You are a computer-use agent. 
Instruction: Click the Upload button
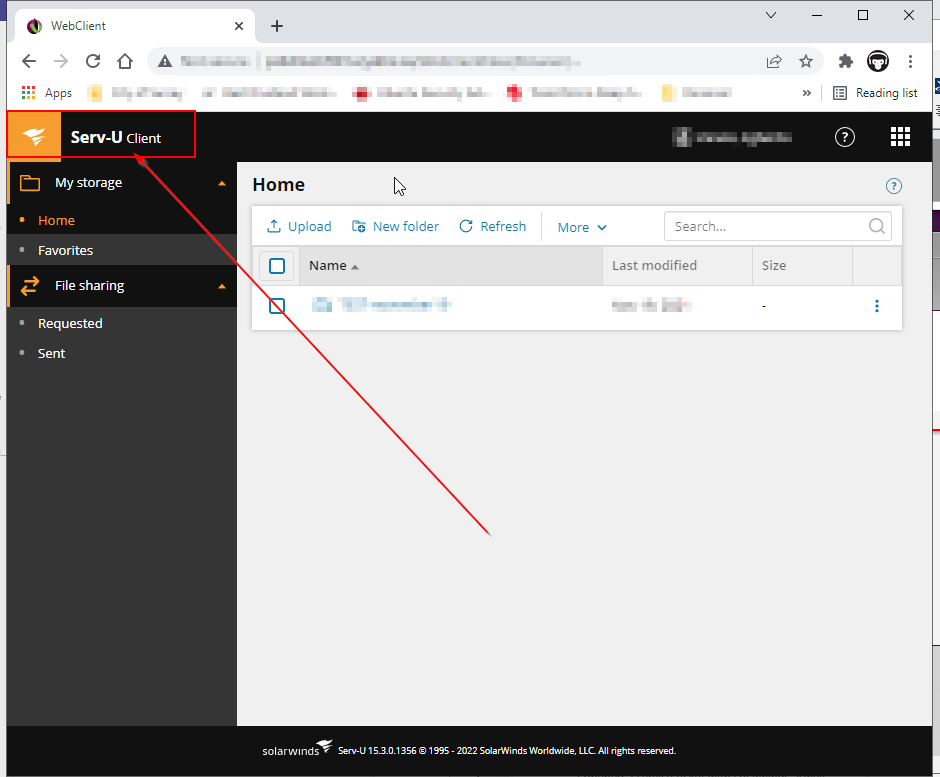pyautogui.click(x=299, y=226)
